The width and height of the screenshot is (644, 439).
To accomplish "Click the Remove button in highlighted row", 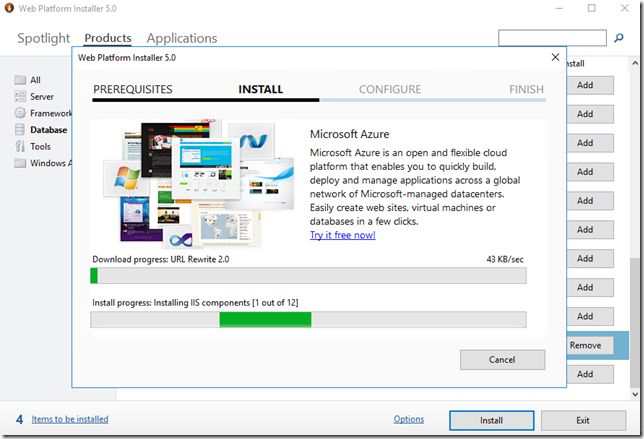I will 590,345.
